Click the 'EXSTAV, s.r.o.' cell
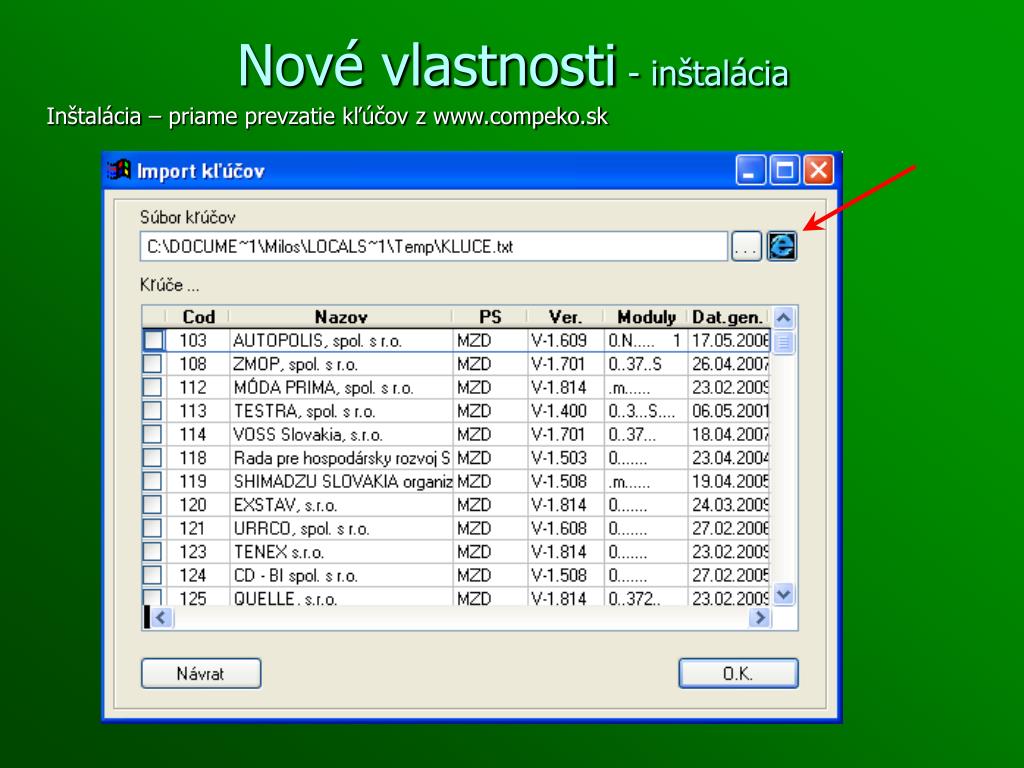 [x=341, y=505]
